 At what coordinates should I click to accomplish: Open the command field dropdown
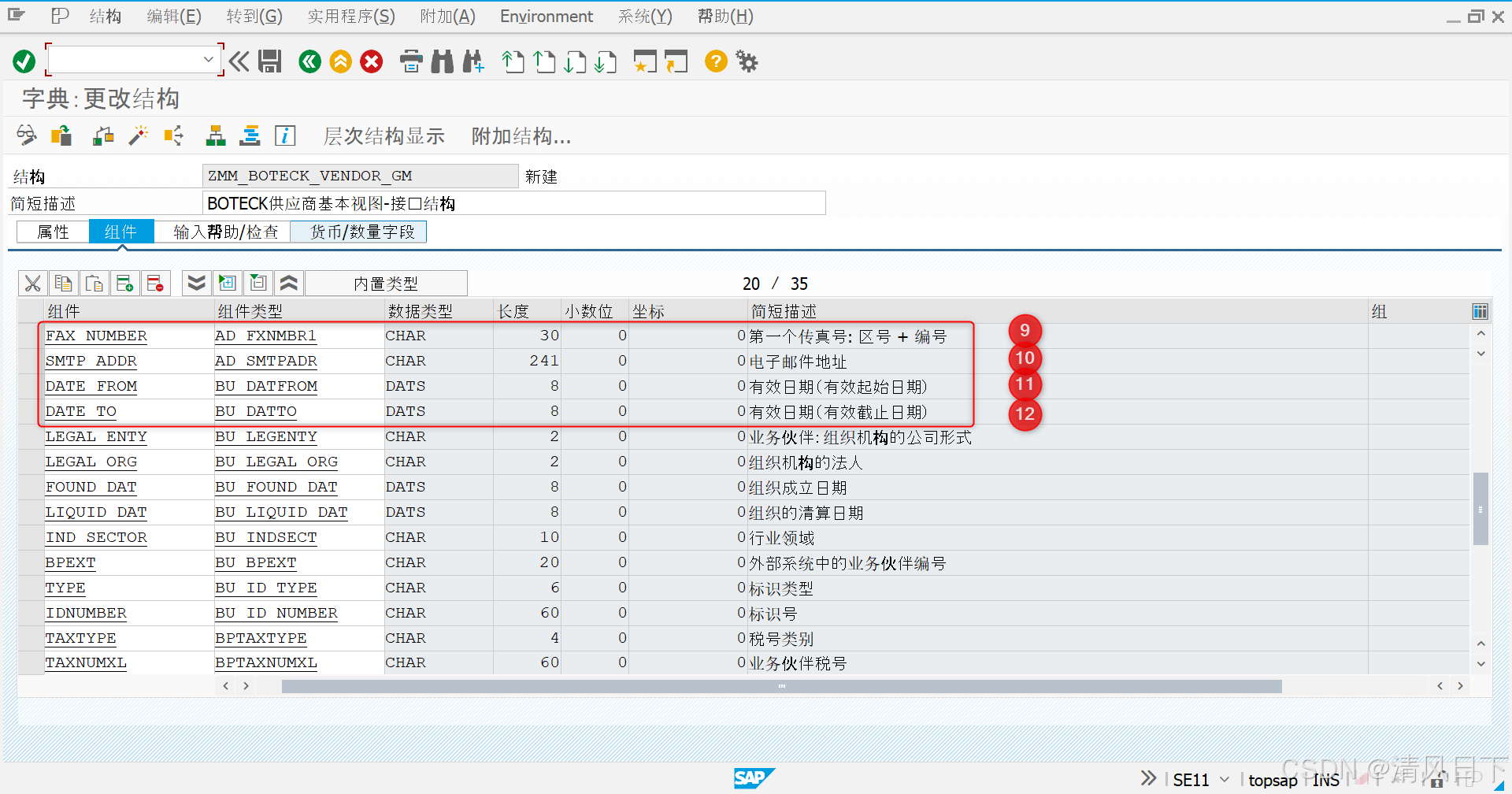point(209,59)
